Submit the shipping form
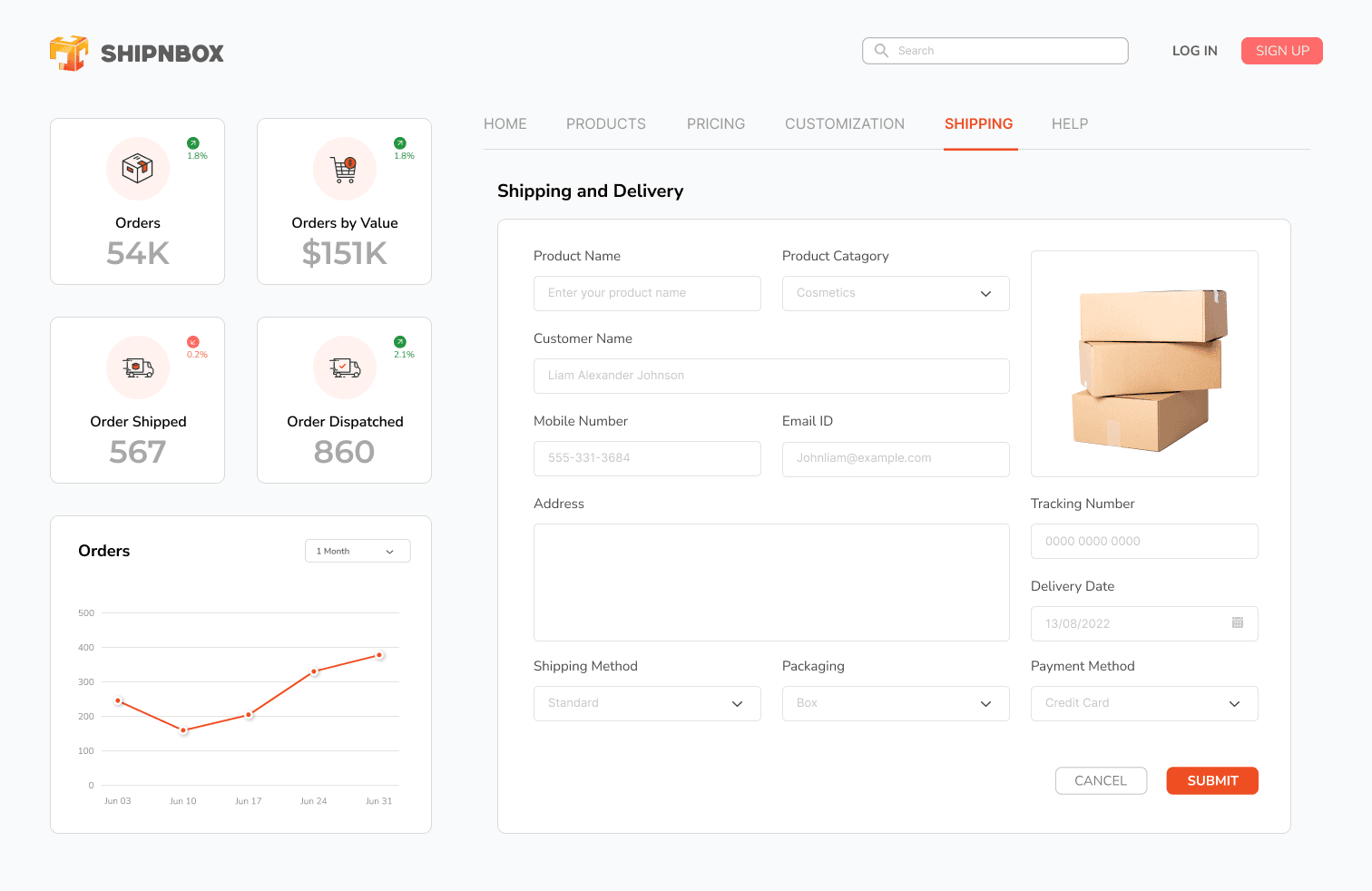The width and height of the screenshot is (1372, 891). click(x=1211, y=780)
